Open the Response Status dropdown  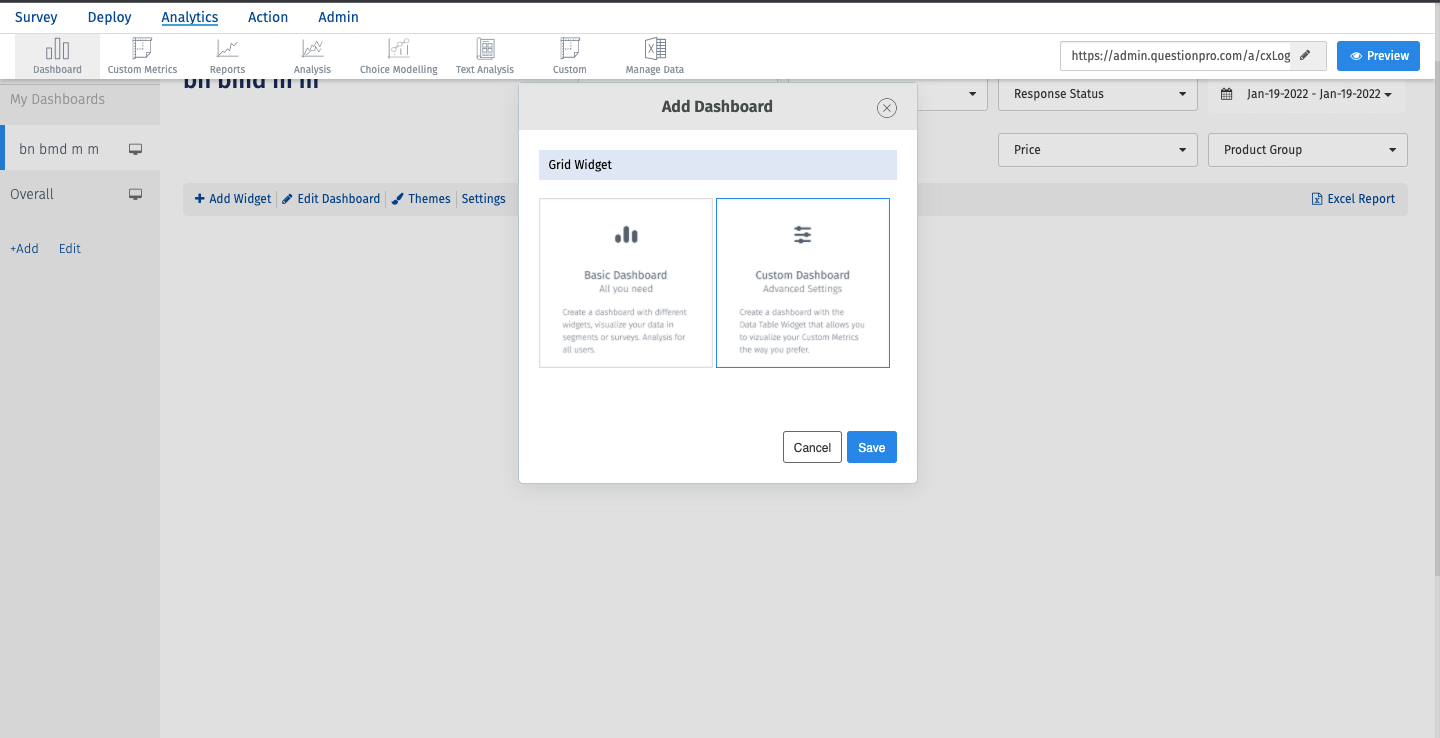pos(1097,94)
